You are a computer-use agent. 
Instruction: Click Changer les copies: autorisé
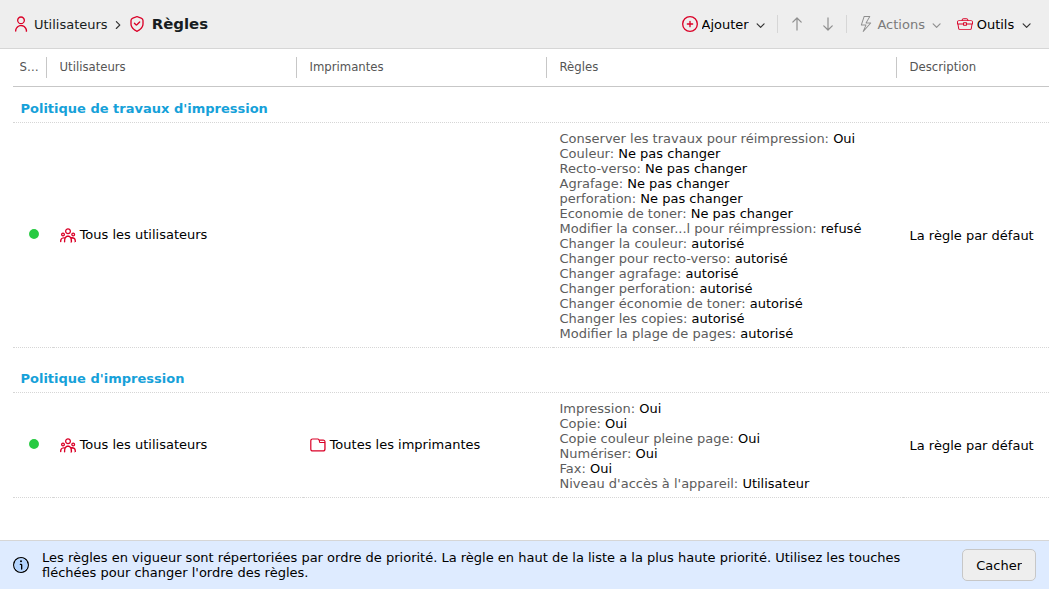pos(652,319)
